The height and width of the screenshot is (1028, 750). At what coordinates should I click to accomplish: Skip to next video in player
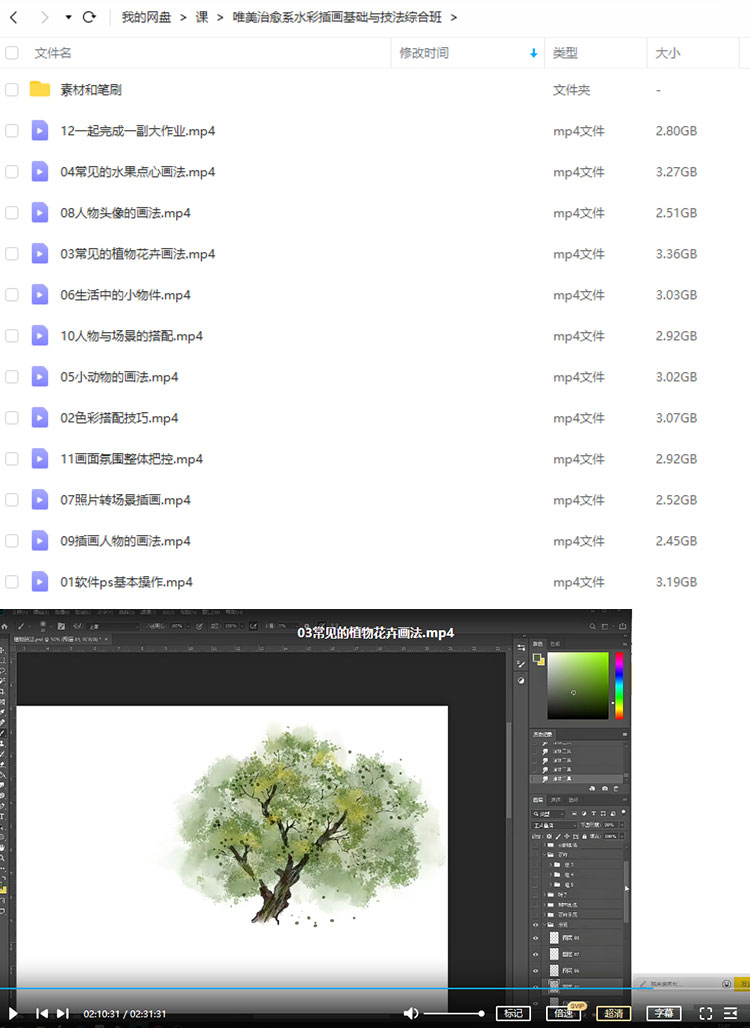pyautogui.click(x=63, y=1013)
